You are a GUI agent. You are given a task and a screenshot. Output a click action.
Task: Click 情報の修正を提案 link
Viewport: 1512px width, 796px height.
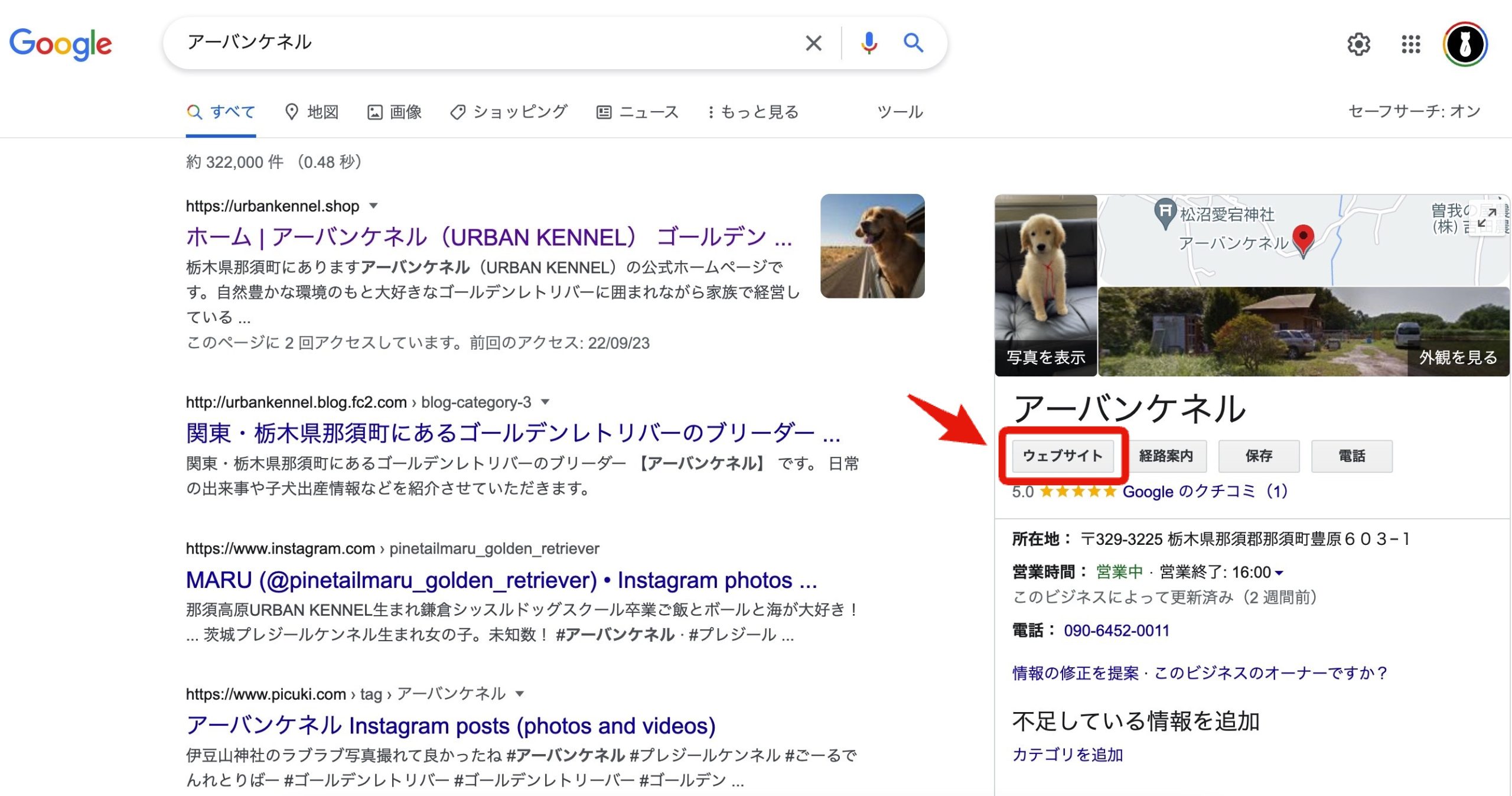[1075, 673]
